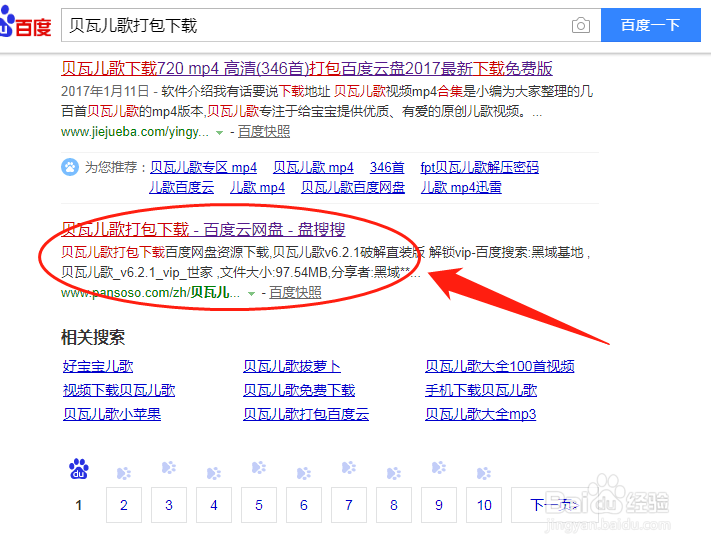Click the 百度一下 search button

(x=651, y=25)
